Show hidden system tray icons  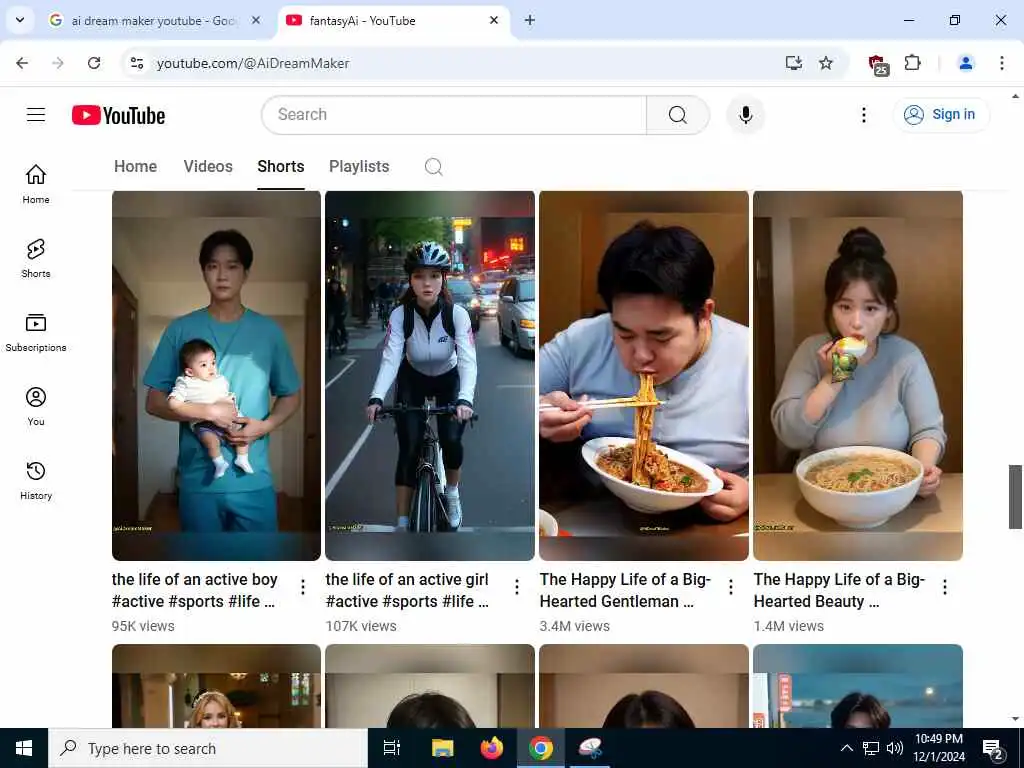(x=846, y=748)
